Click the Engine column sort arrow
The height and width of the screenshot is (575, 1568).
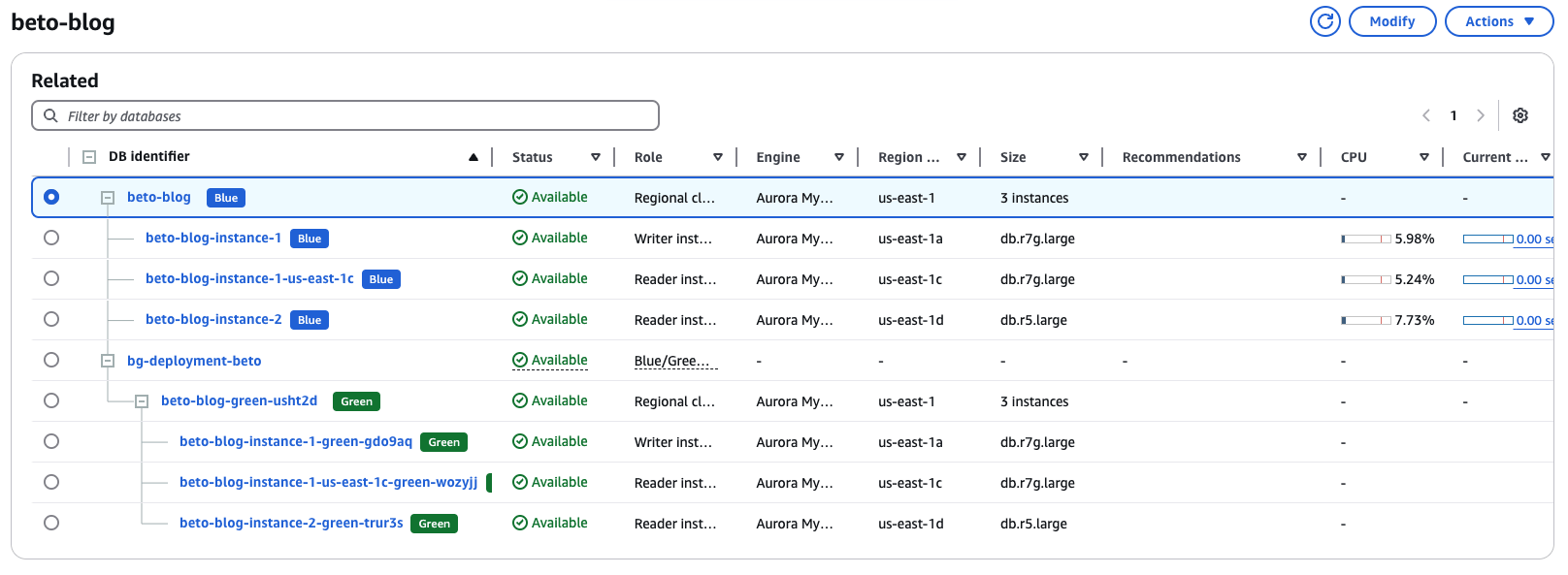[839, 157]
